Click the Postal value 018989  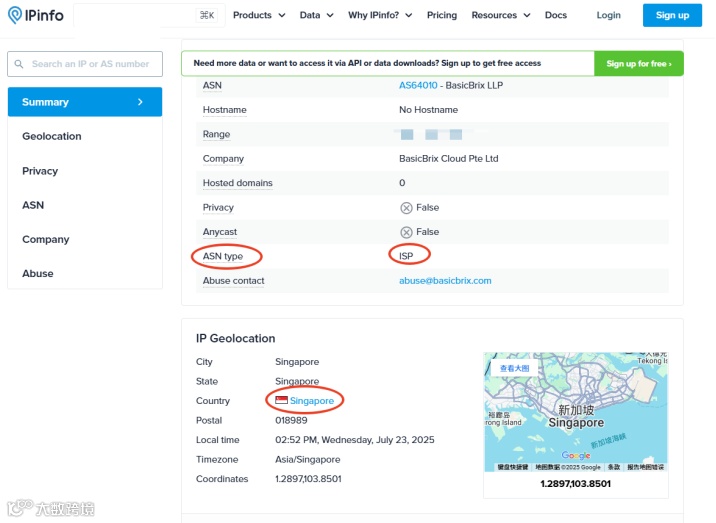pyautogui.click(x=291, y=420)
